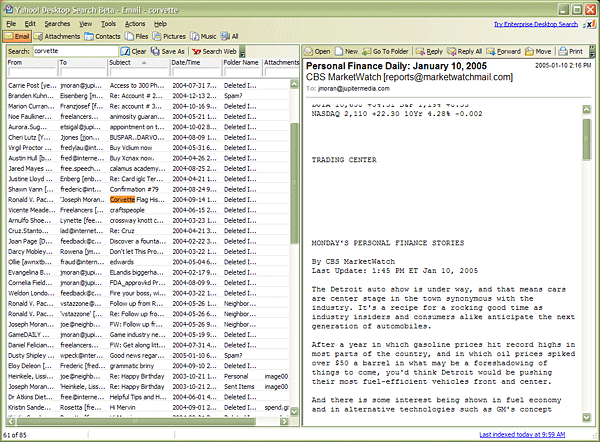Select the Corvette Flag His... email row
This screenshot has height=442, width=600.
point(148,199)
